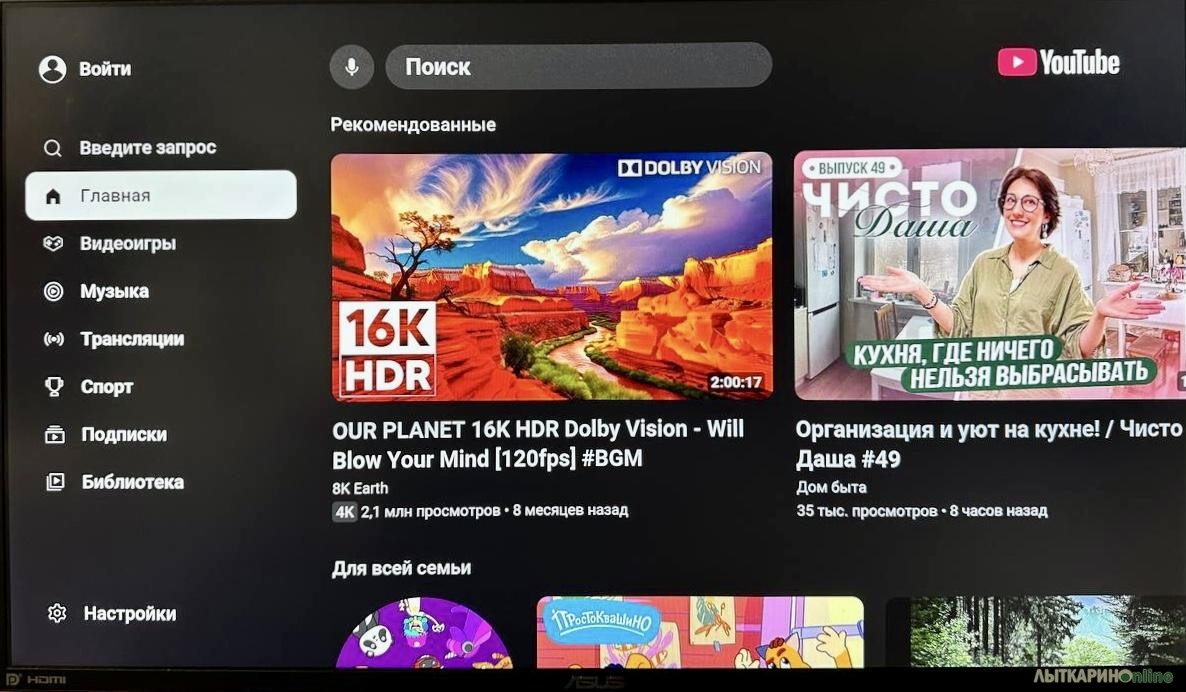Click the microphone voice search icon

pyautogui.click(x=352, y=67)
